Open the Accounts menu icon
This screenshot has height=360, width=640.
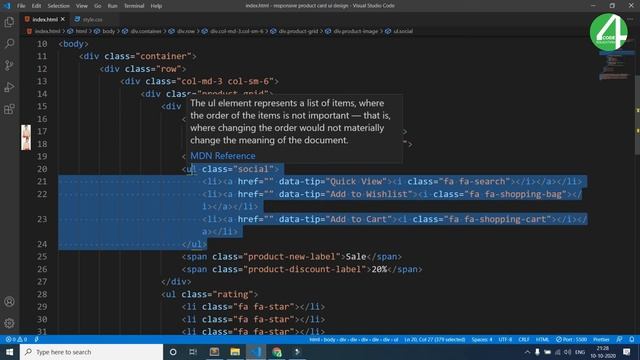pyautogui.click(x=9, y=302)
